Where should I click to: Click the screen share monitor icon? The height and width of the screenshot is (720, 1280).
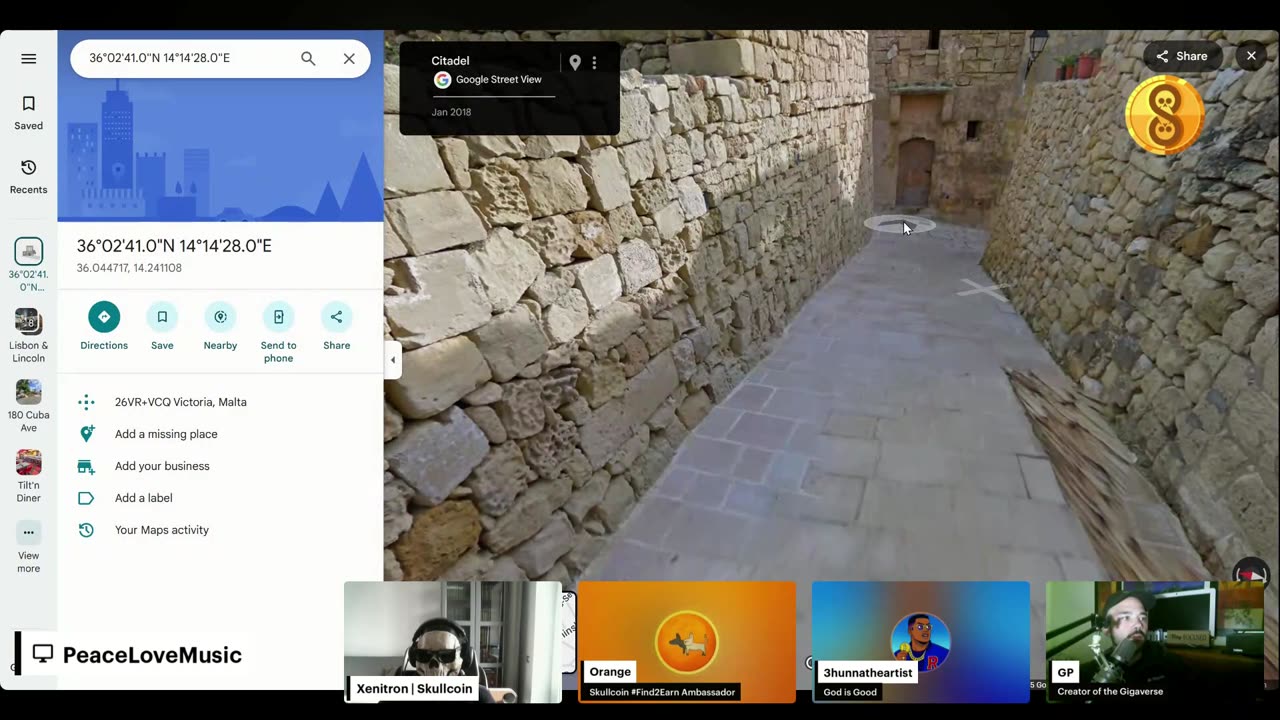(42, 654)
